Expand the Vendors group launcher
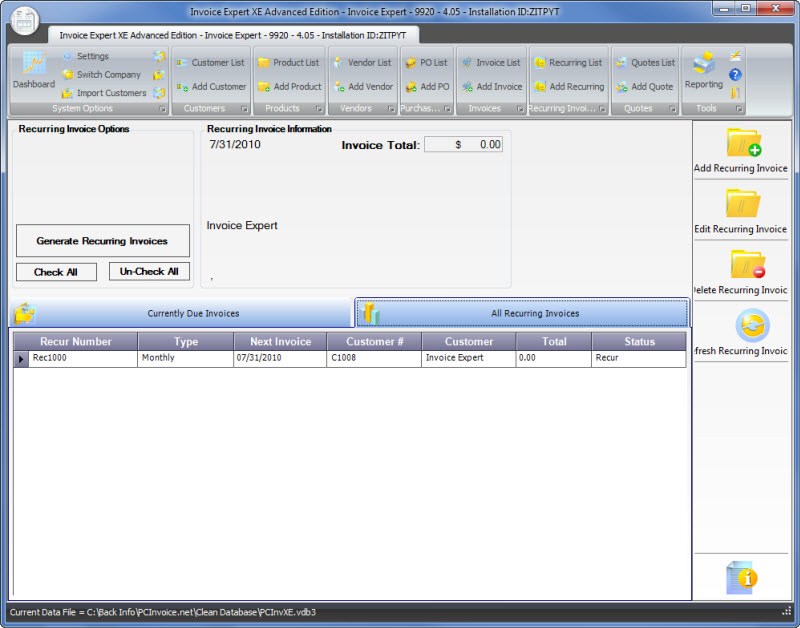The image size is (800, 628). click(x=391, y=109)
